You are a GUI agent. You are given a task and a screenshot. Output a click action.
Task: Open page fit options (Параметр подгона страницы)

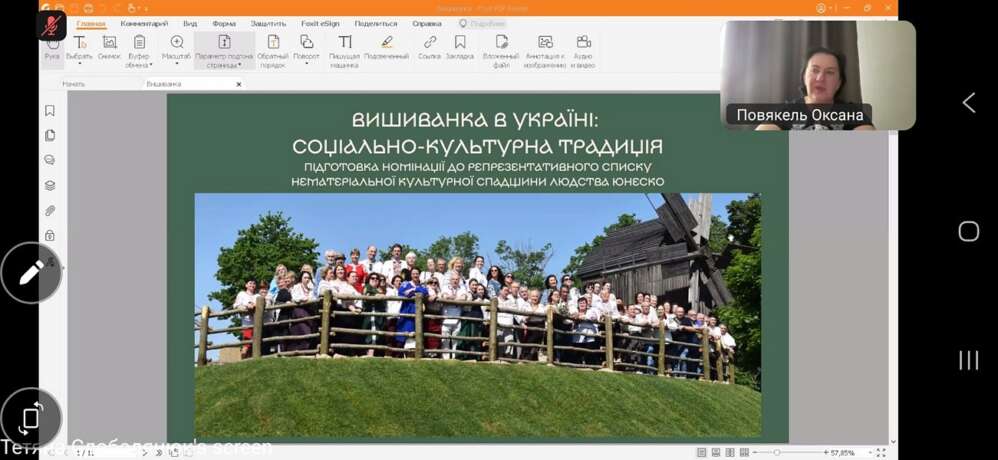point(224,51)
